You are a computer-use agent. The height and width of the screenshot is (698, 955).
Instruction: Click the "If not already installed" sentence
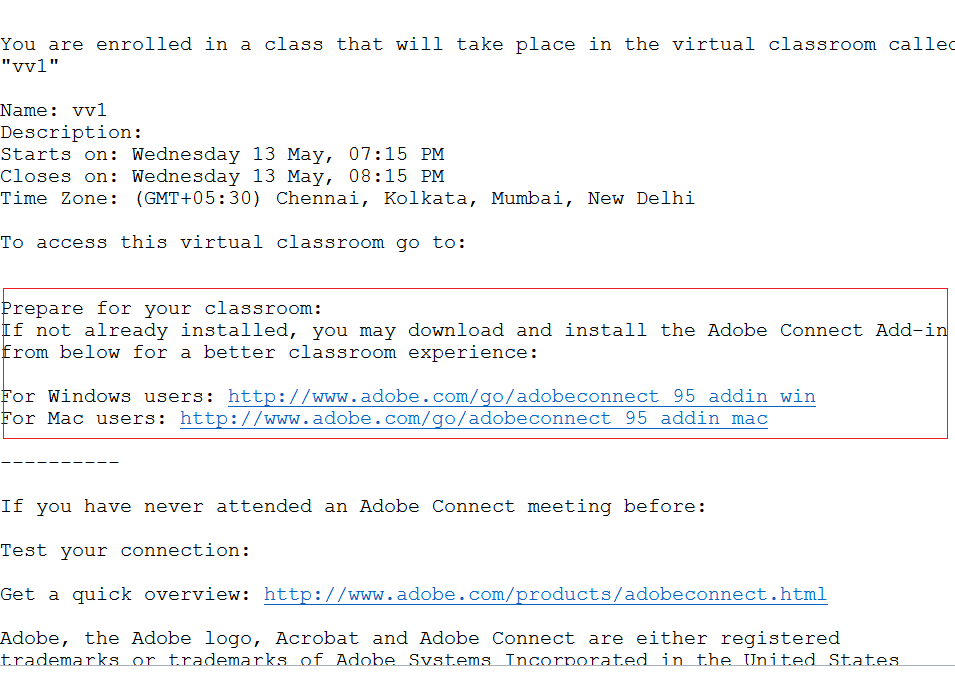pyautogui.click(x=473, y=330)
